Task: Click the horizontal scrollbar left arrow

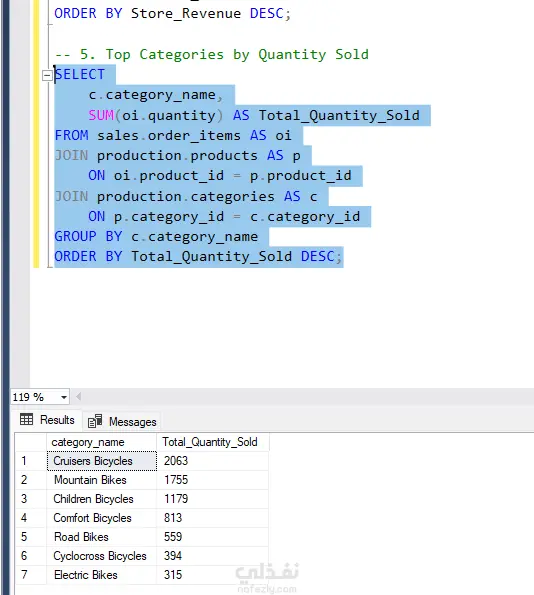Action: coord(79,397)
